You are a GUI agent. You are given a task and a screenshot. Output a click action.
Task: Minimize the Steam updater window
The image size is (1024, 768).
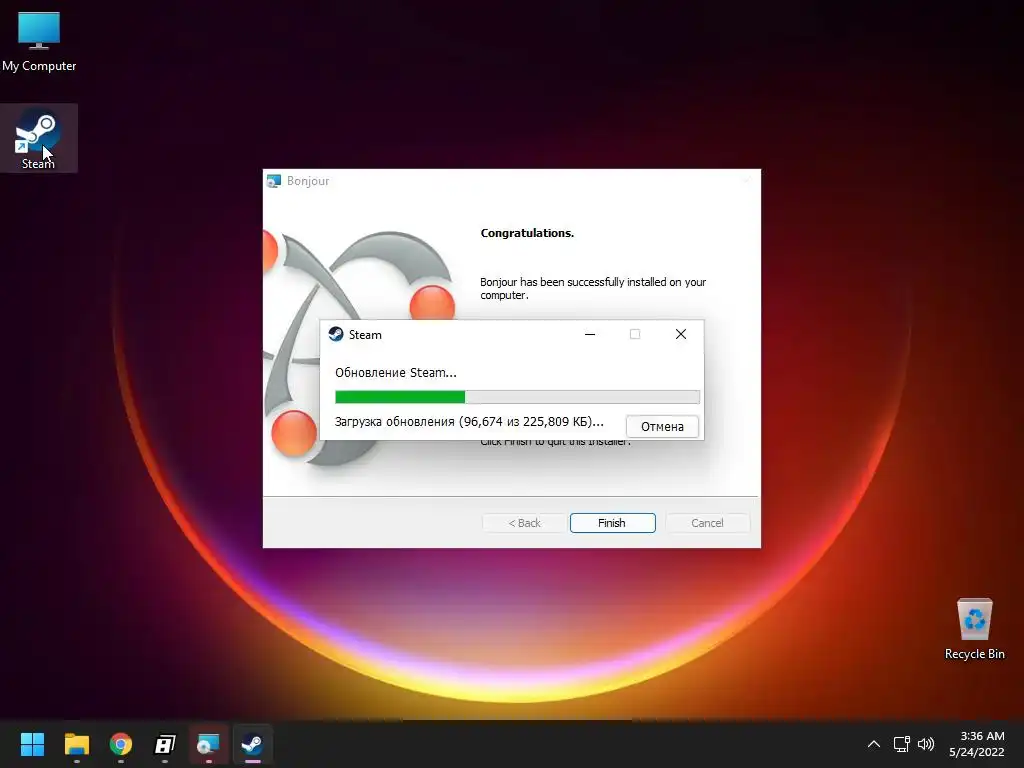pyautogui.click(x=590, y=334)
